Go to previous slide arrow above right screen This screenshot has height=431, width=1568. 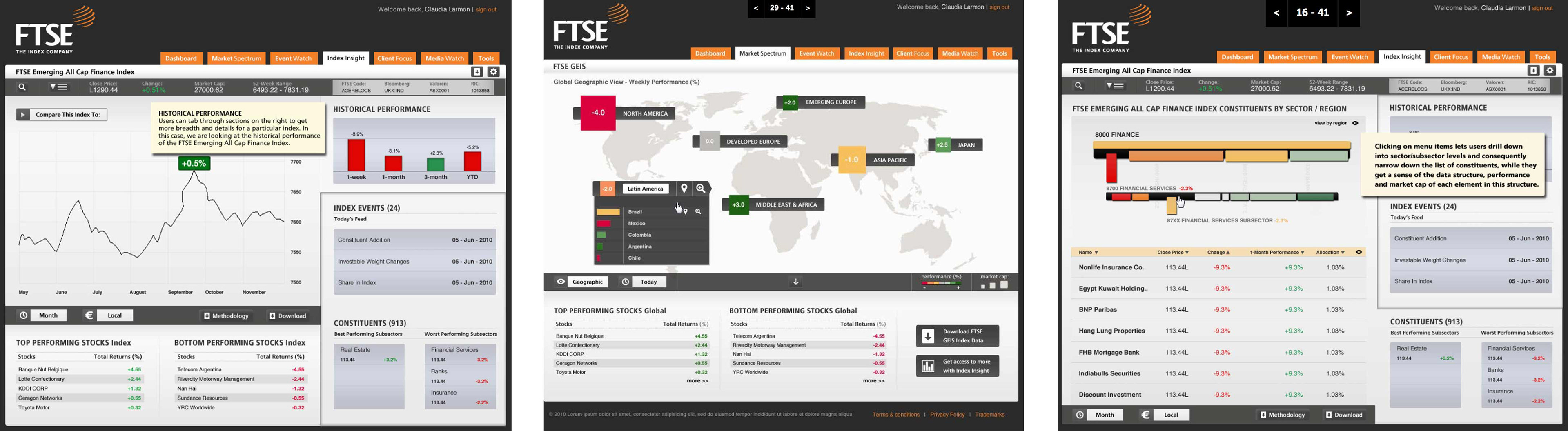(1276, 13)
